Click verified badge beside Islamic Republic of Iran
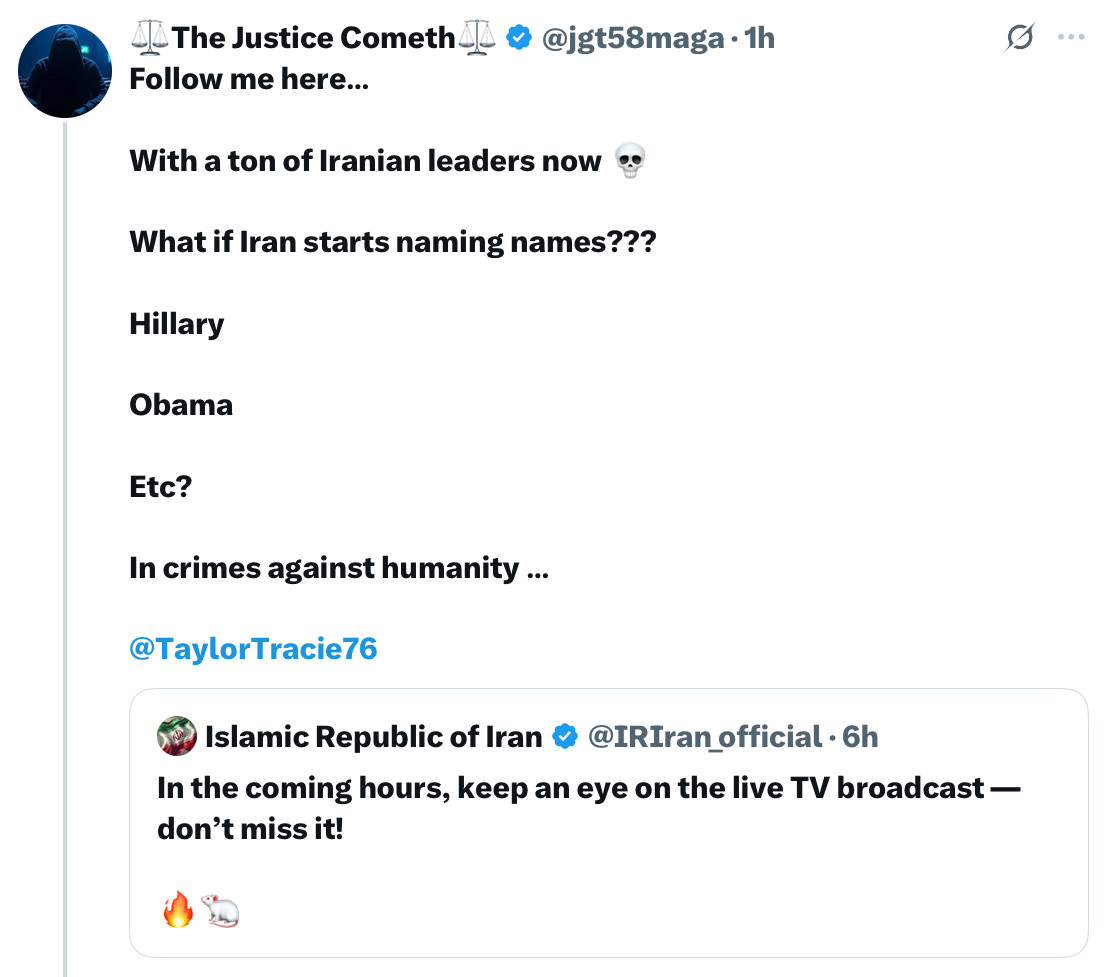 coord(565,737)
